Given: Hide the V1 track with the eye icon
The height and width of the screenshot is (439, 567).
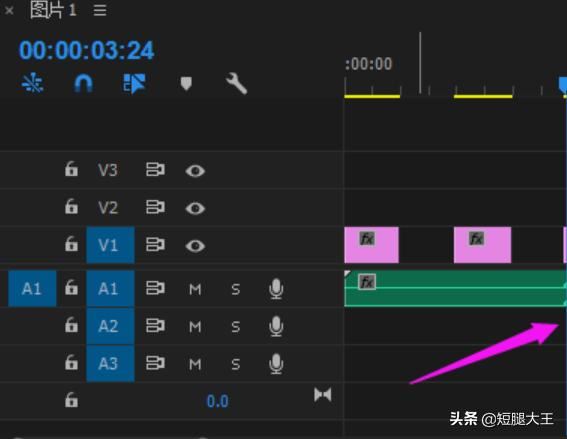Looking at the screenshot, I should pos(195,246).
